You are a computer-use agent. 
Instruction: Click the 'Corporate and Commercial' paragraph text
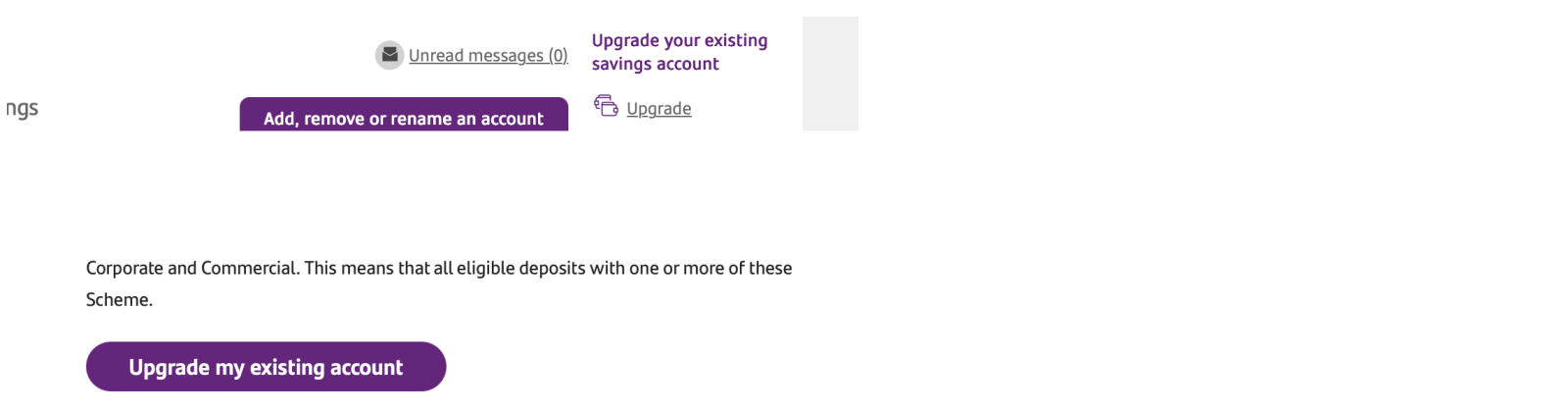(439, 283)
